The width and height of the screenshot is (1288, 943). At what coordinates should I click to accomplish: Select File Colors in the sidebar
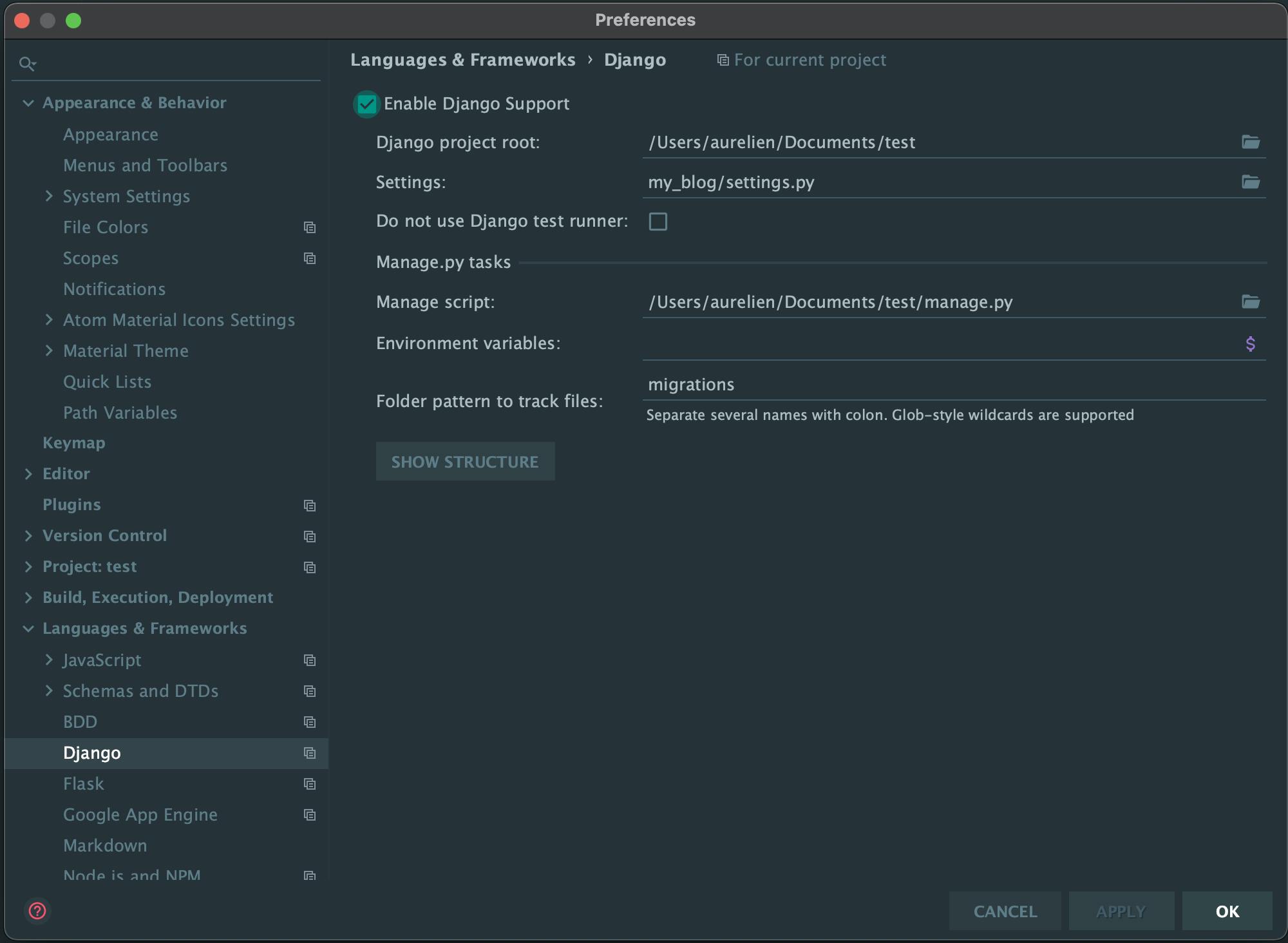click(106, 227)
